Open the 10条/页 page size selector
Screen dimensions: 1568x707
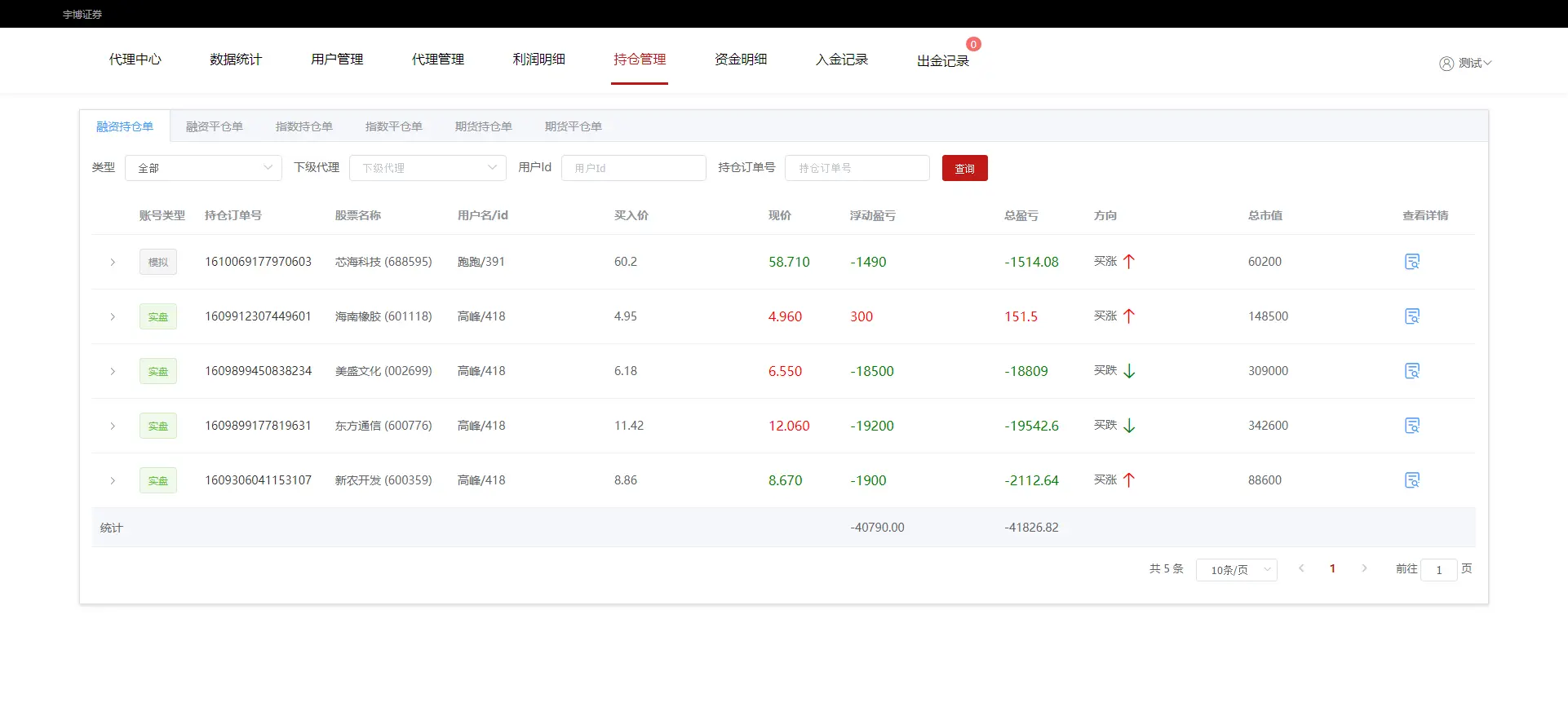(1236, 570)
